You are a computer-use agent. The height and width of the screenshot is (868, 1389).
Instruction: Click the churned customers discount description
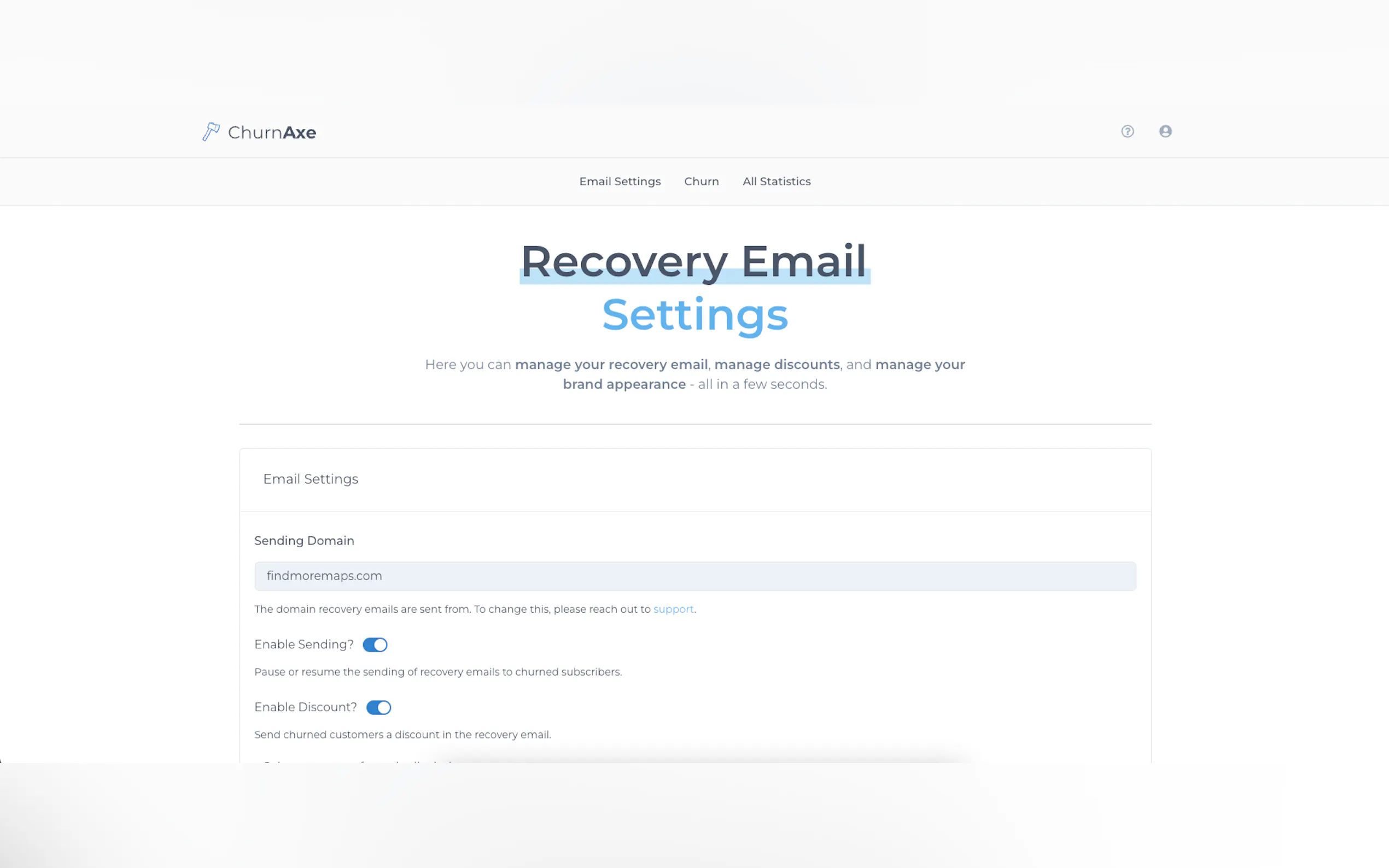point(402,735)
